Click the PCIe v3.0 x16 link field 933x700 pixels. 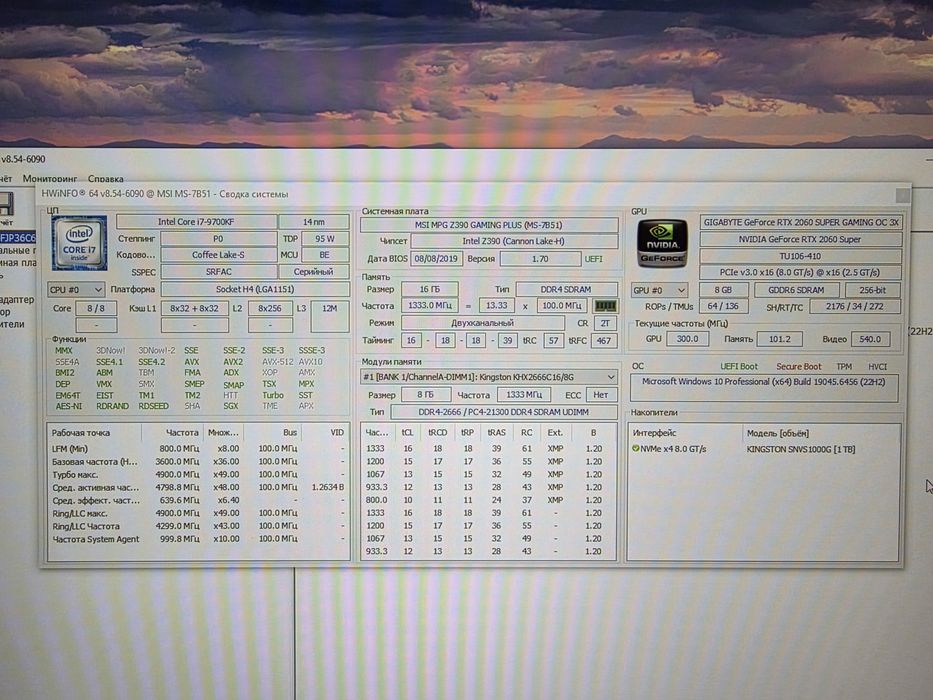point(801,273)
